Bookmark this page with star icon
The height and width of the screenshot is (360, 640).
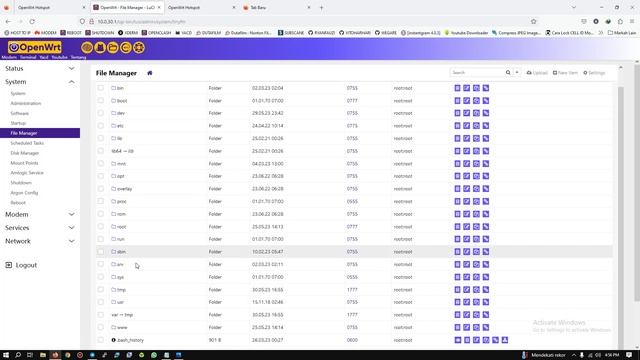coord(533,22)
